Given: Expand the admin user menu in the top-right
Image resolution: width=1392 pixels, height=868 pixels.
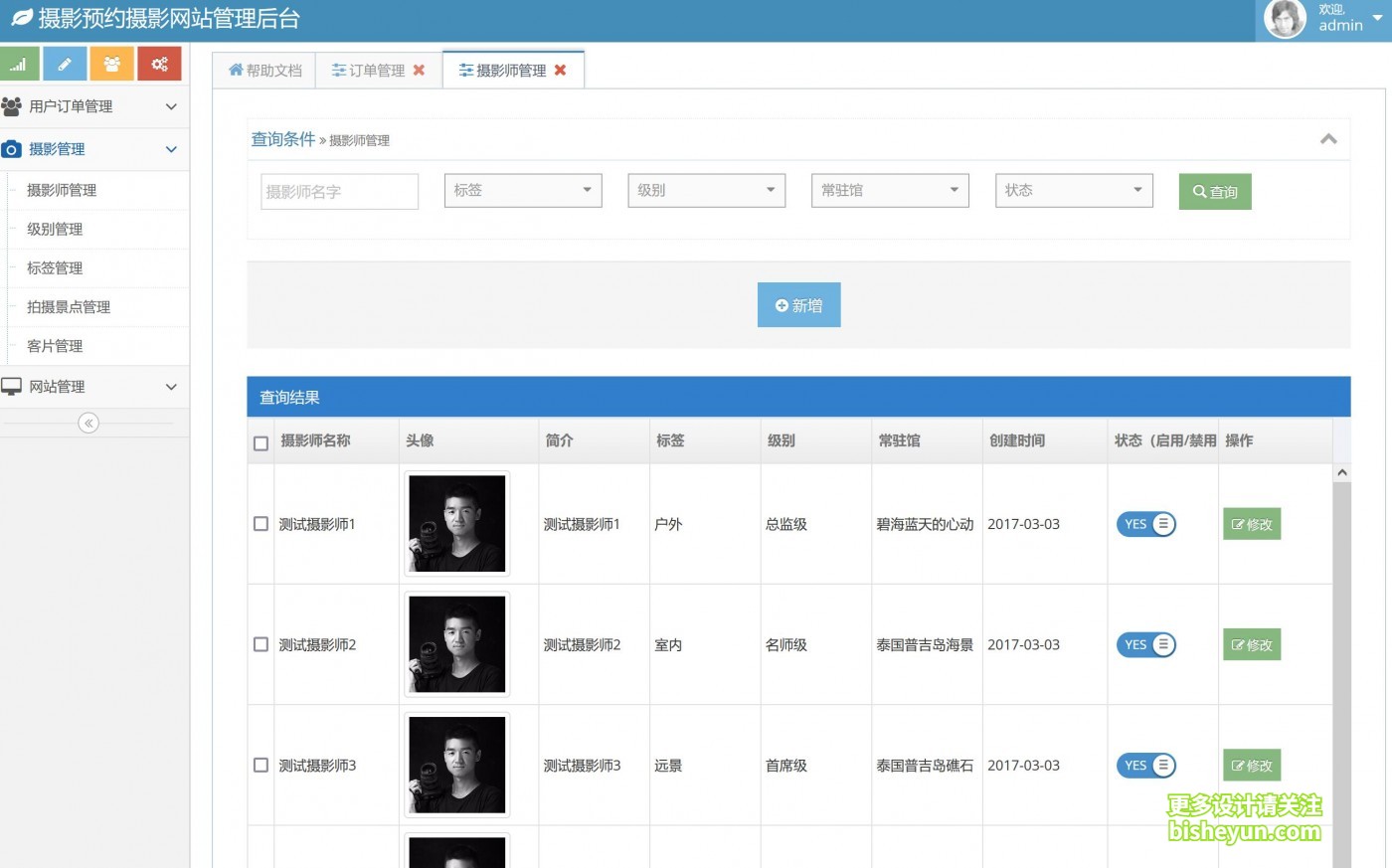Looking at the screenshot, I should (x=1339, y=18).
